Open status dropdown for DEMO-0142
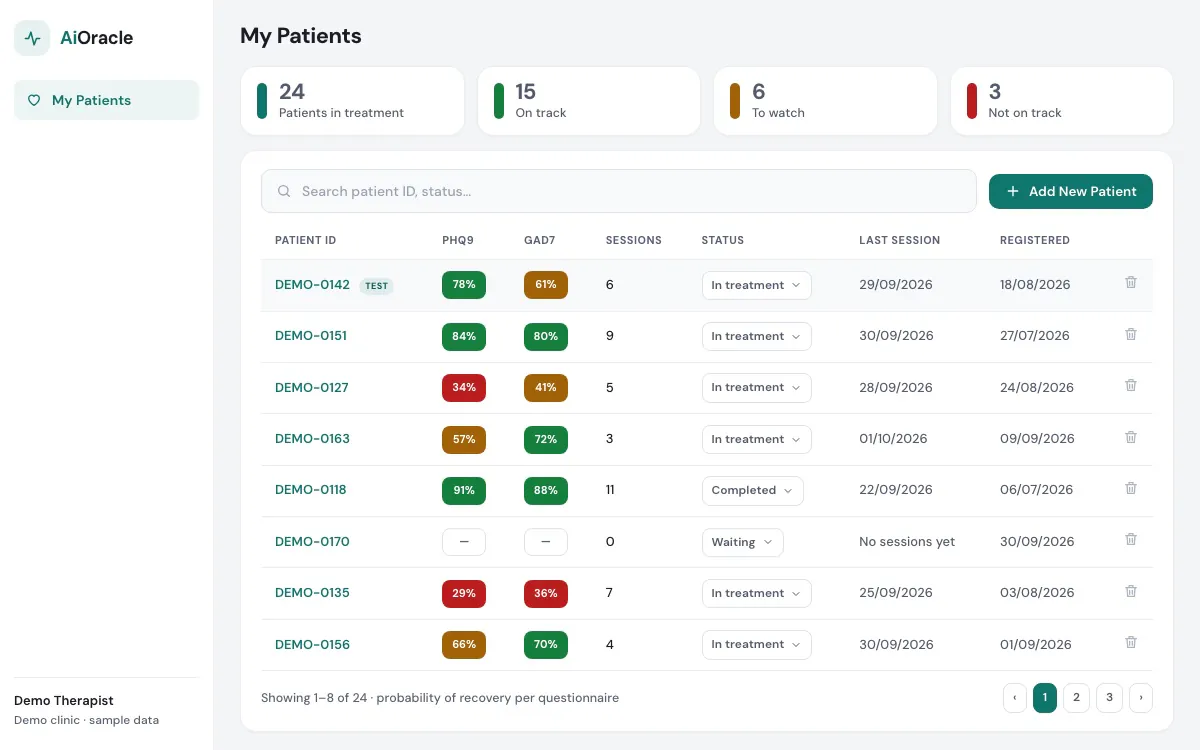Screen dimensions: 1200x750 coord(756,285)
